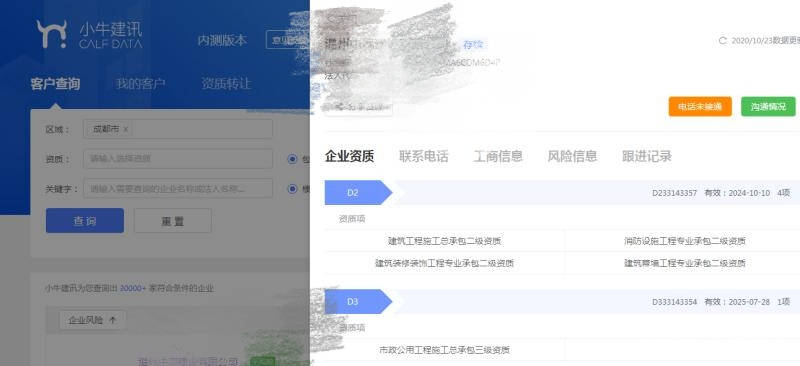800x366 pixels.
Task: Remove the 成都市 region tag
Action: 126,129
